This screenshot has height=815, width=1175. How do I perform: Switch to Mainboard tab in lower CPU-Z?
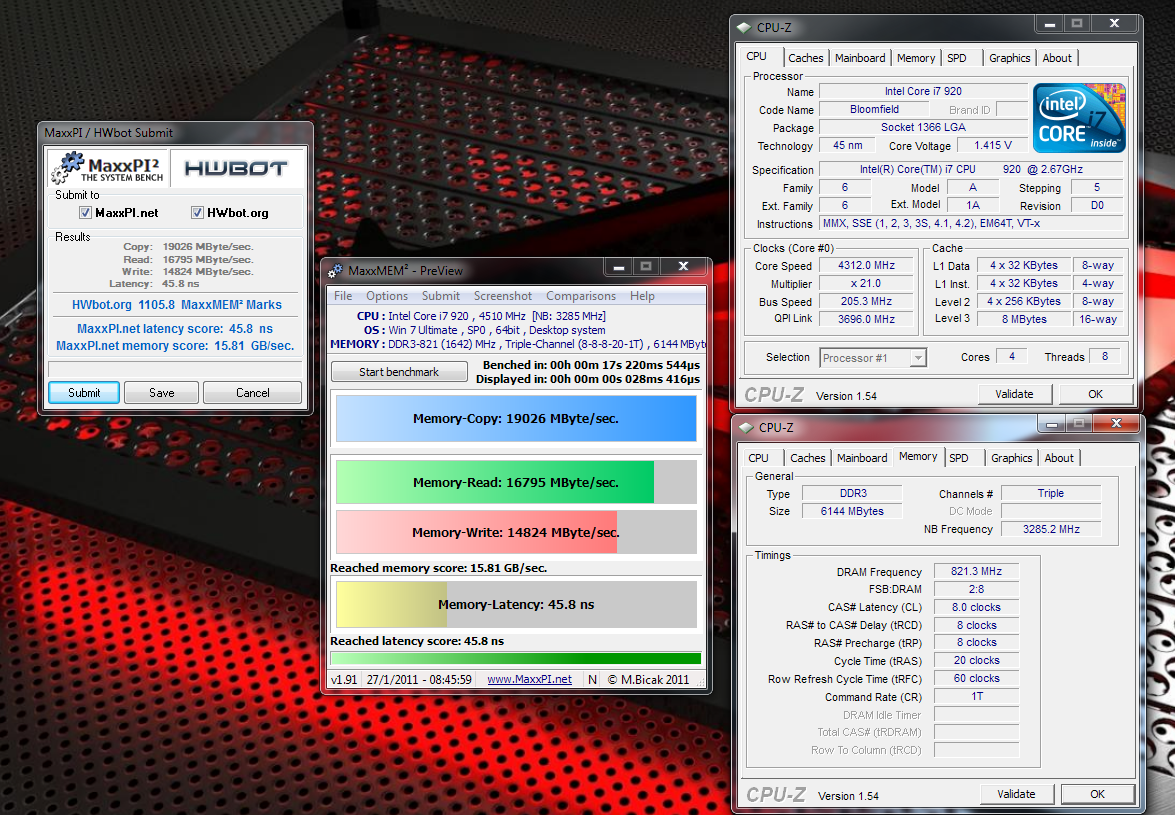pos(862,458)
